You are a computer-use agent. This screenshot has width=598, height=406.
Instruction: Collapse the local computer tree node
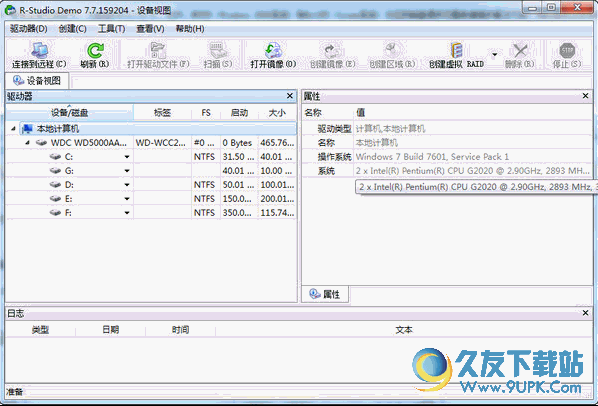tap(13, 129)
